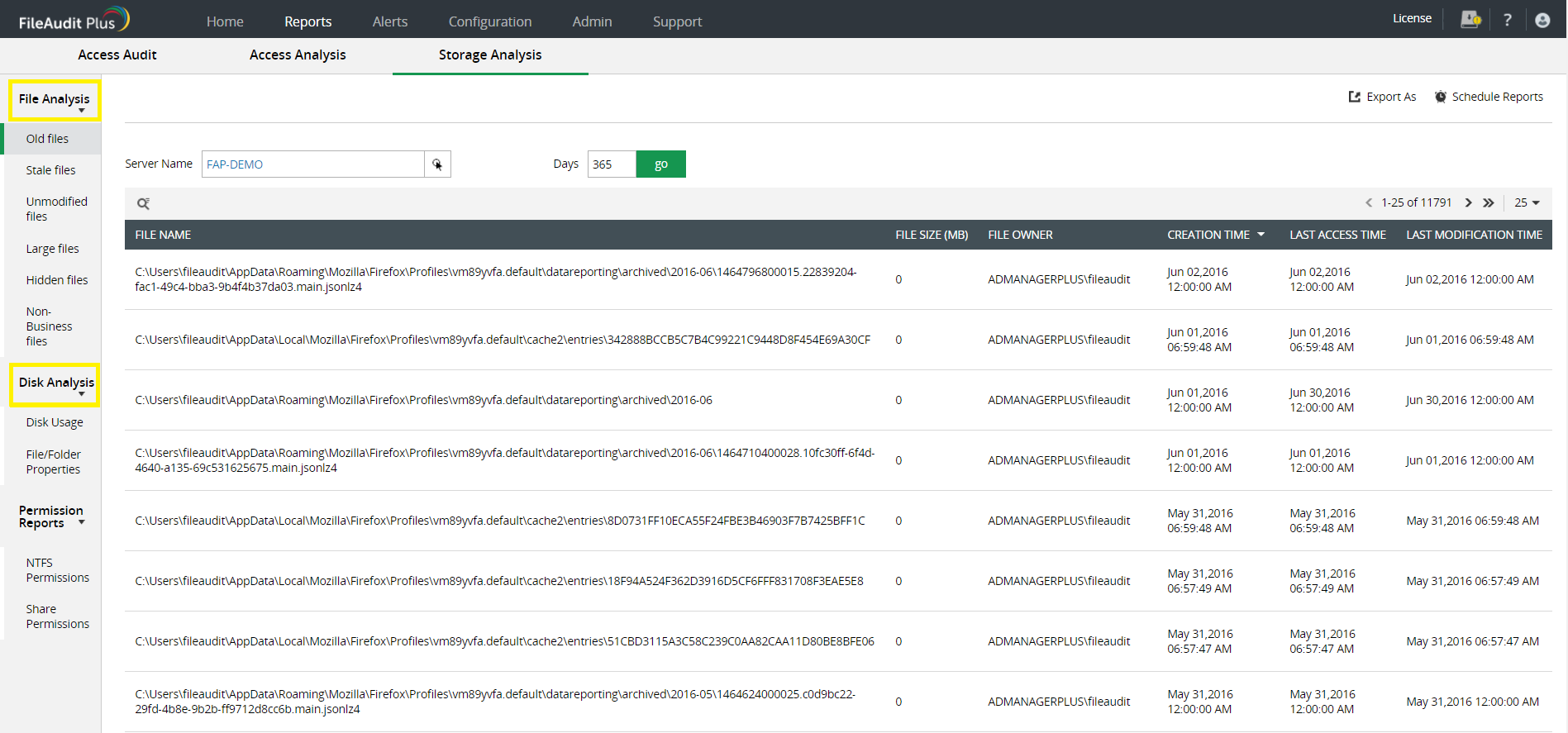Open the user profile icon
Image resolution: width=1568 pixels, height=733 pixels.
(x=1542, y=20)
